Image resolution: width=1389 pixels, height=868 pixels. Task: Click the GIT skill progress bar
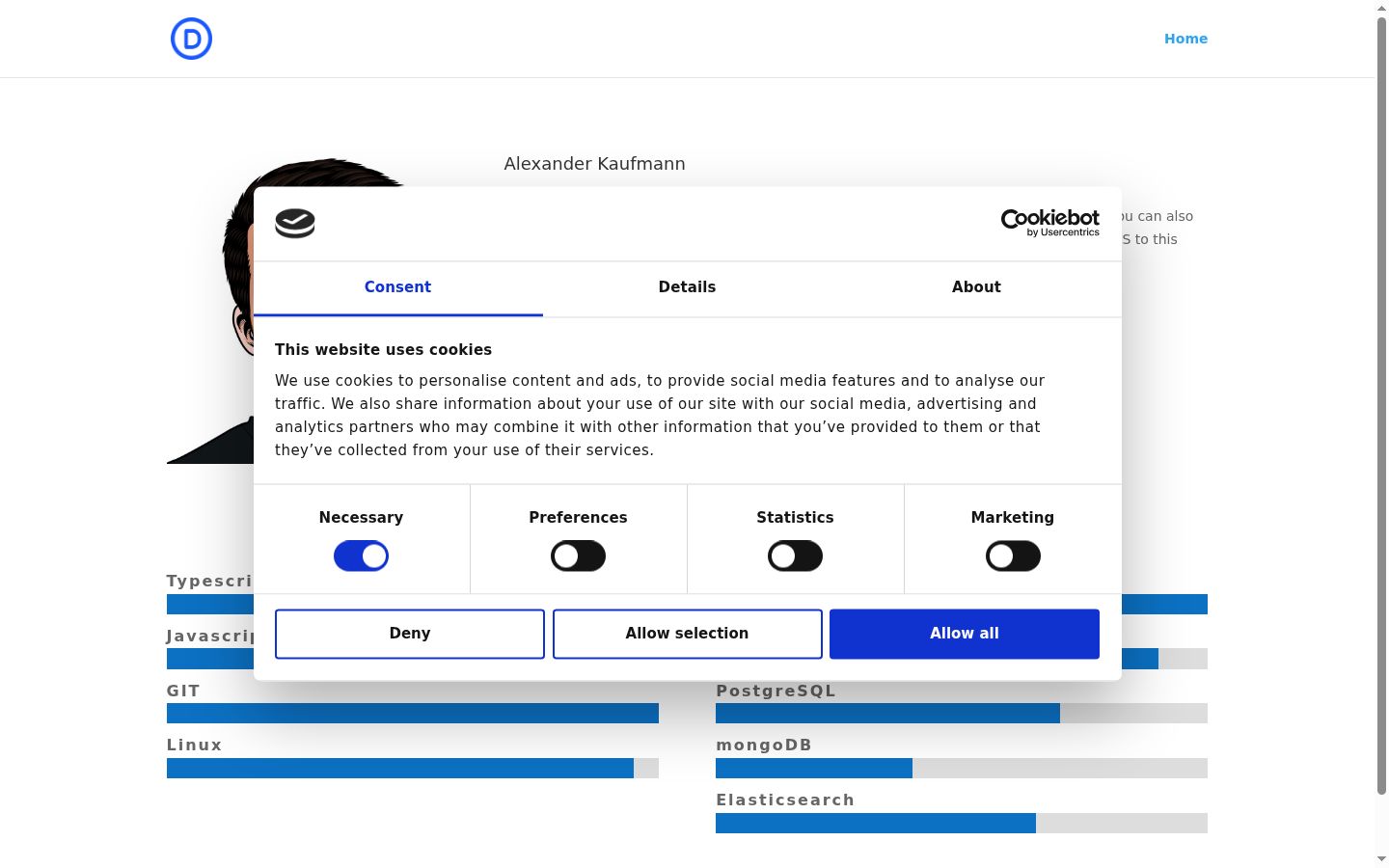[x=413, y=714]
